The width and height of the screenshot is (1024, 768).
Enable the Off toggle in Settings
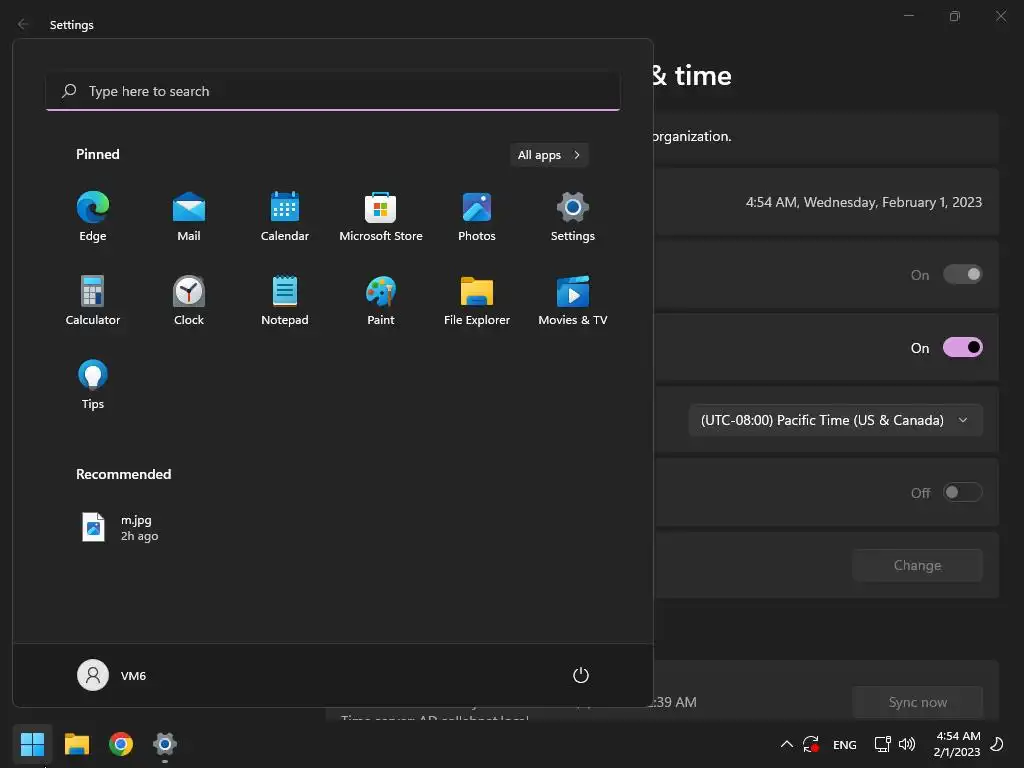[x=962, y=492]
